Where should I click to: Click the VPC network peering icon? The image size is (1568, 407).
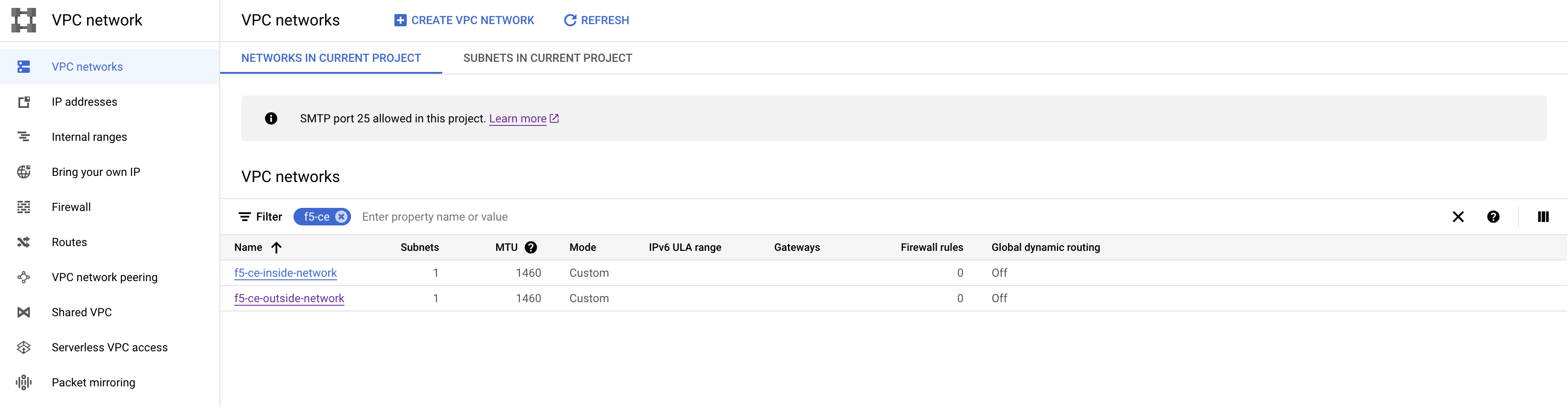(x=24, y=278)
